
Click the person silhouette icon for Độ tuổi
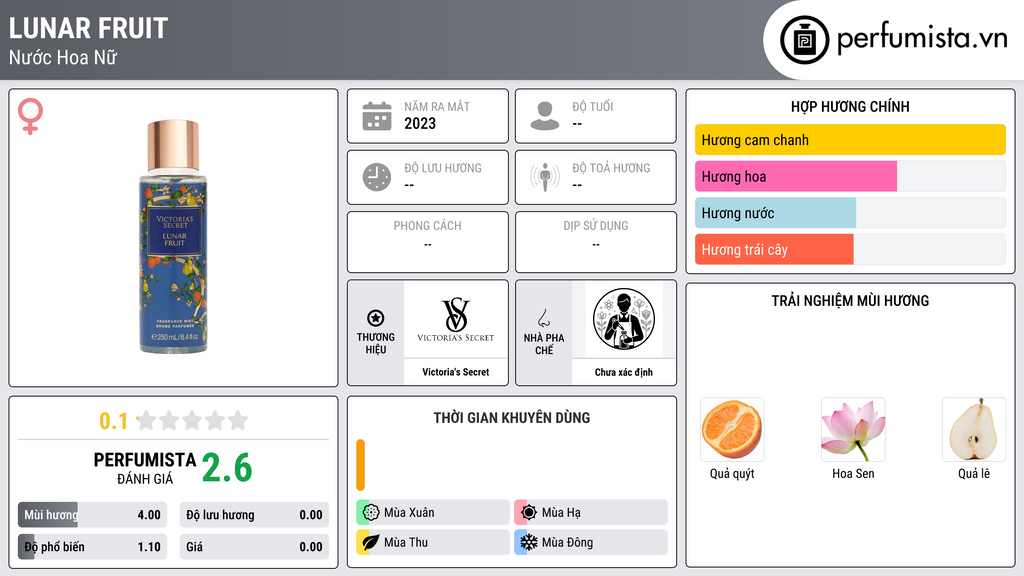pyautogui.click(x=545, y=116)
